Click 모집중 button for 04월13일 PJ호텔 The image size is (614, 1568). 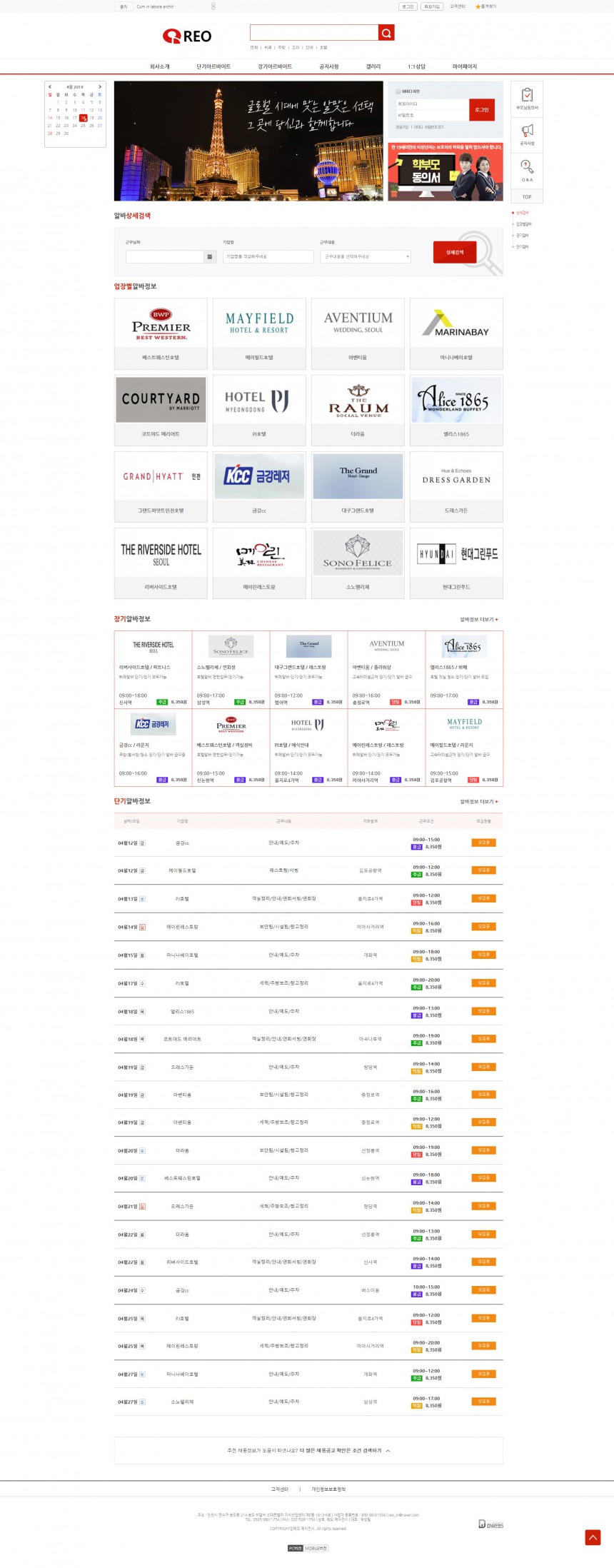483,898
